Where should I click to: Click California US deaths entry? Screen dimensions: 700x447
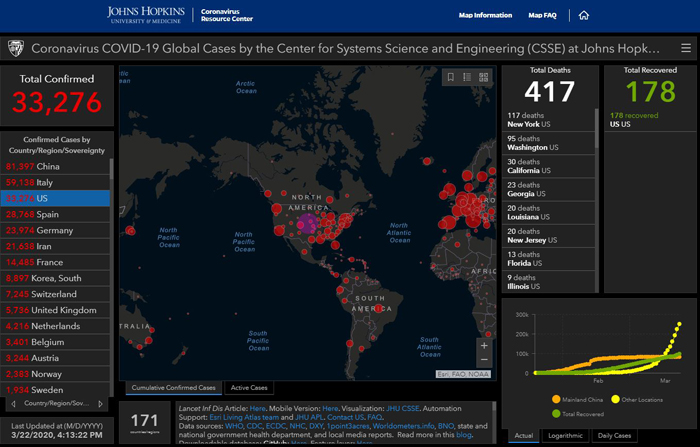(x=549, y=166)
